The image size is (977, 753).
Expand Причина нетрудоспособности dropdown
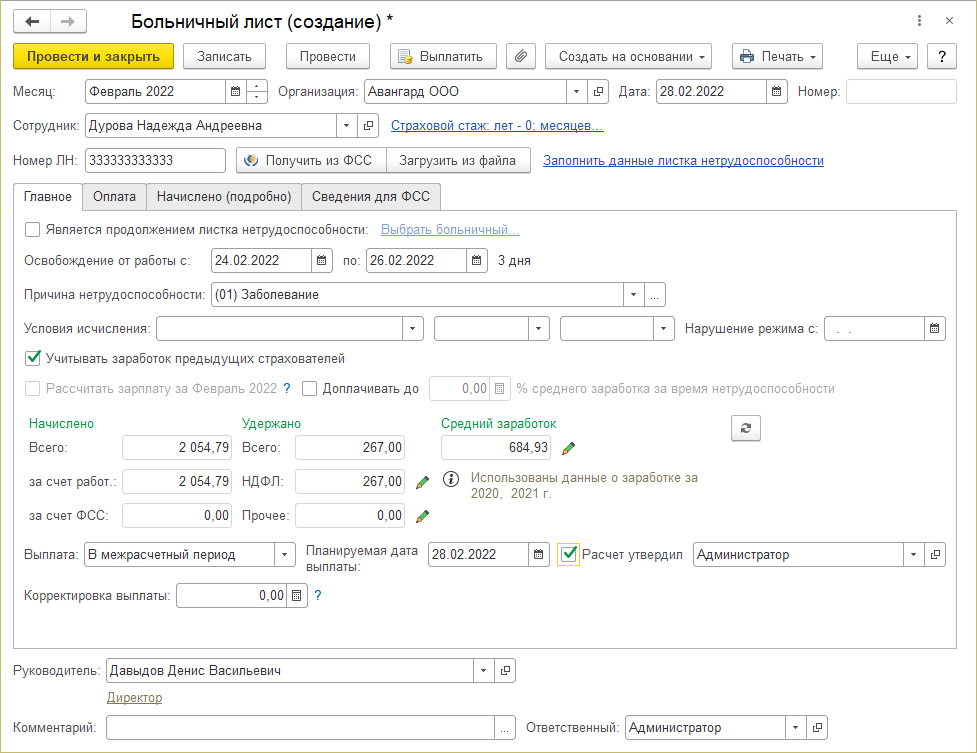(633, 295)
